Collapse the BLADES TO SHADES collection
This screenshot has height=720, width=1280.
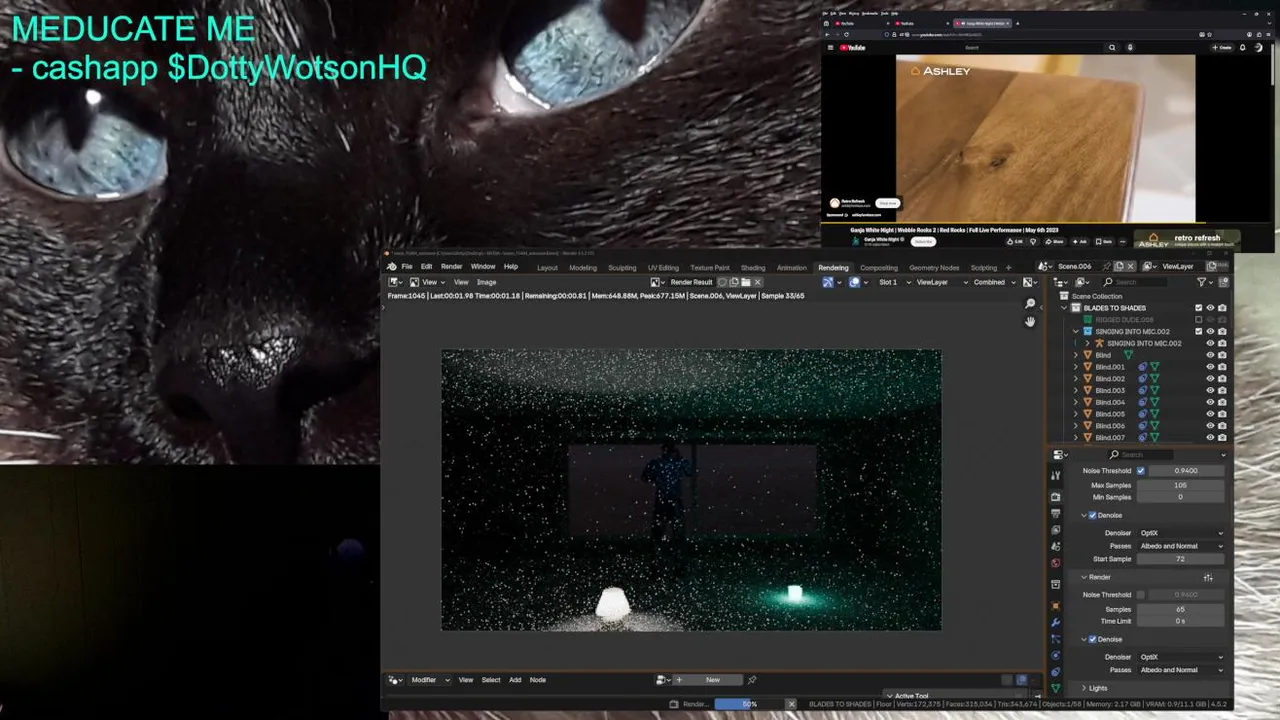pyautogui.click(x=1065, y=308)
